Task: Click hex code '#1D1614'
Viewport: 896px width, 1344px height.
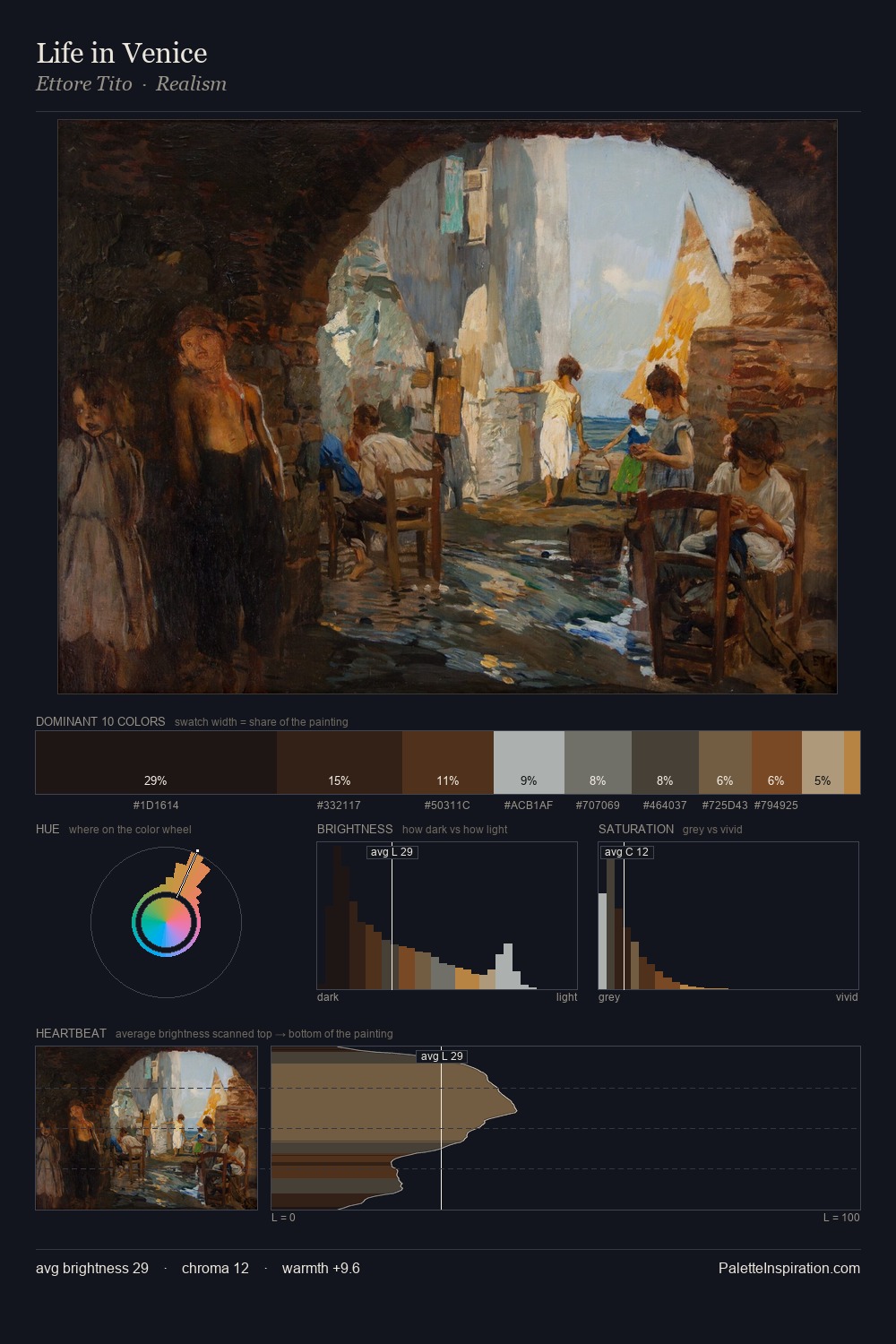Action: (x=156, y=806)
